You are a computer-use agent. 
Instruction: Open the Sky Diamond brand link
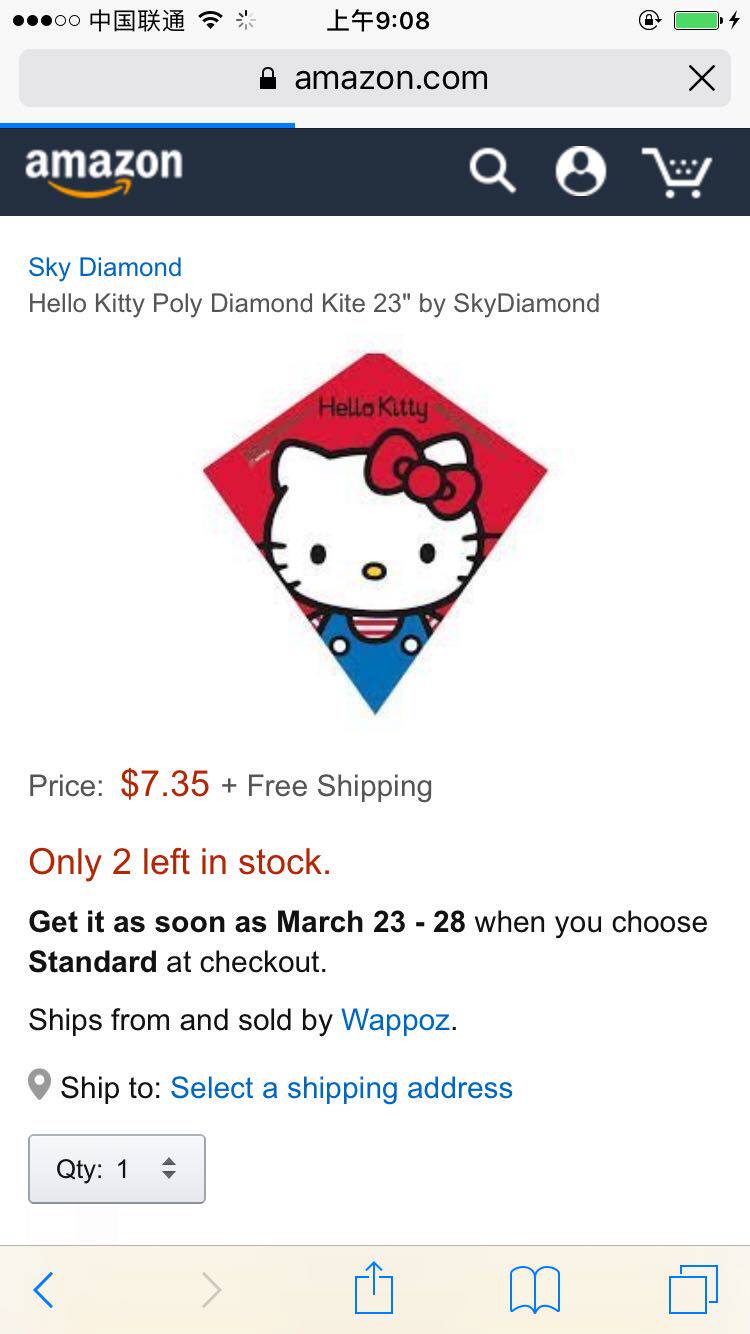[105, 267]
